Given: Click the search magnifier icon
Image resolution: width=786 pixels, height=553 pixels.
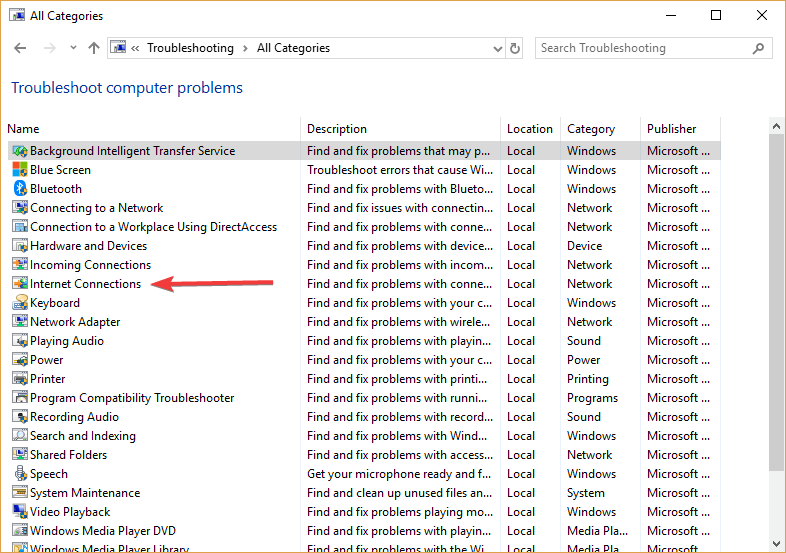Looking at the screenshot, I should (758, 48).
